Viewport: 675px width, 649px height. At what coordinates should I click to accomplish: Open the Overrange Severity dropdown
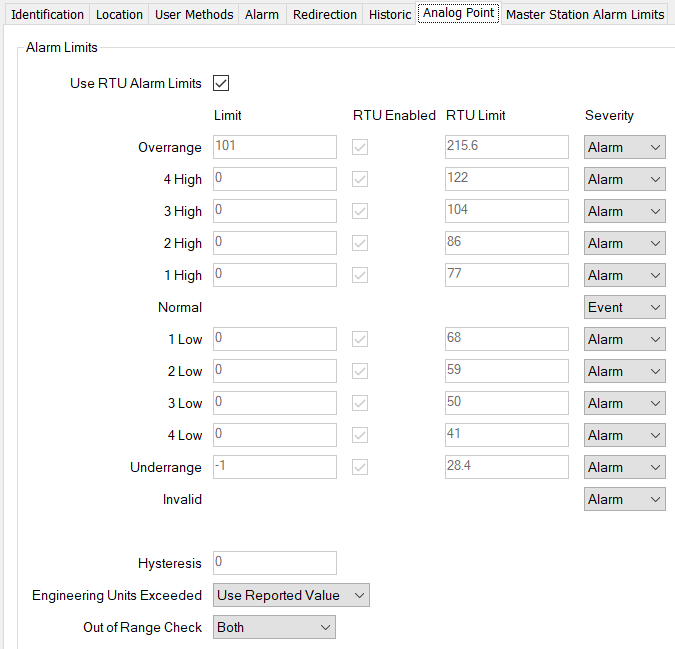(x=625, y=147)
